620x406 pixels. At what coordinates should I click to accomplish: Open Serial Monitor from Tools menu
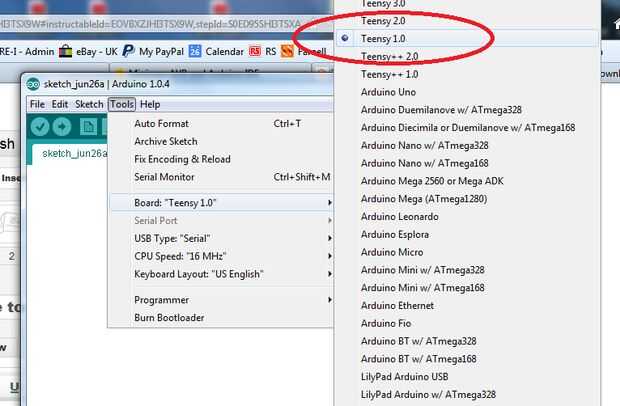tap(221, 177)
